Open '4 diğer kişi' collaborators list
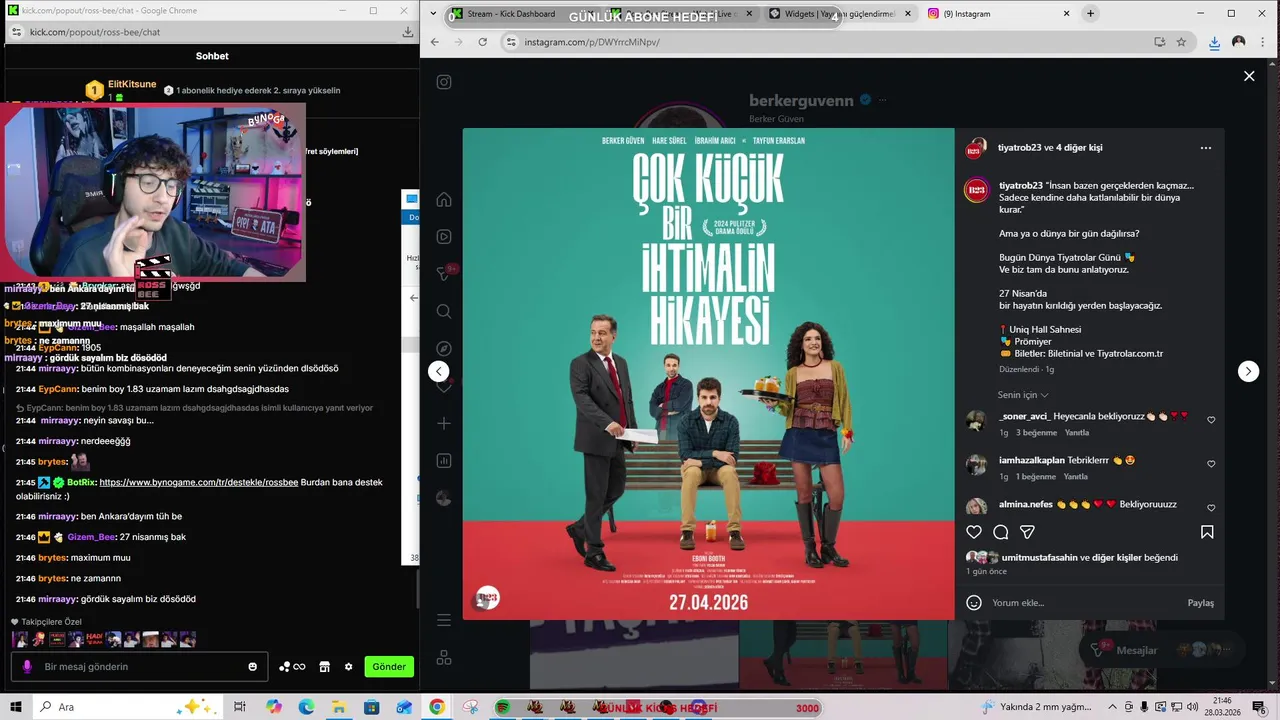The height and width of the screenshot is (720, 1280). (x=1079, y=147)
